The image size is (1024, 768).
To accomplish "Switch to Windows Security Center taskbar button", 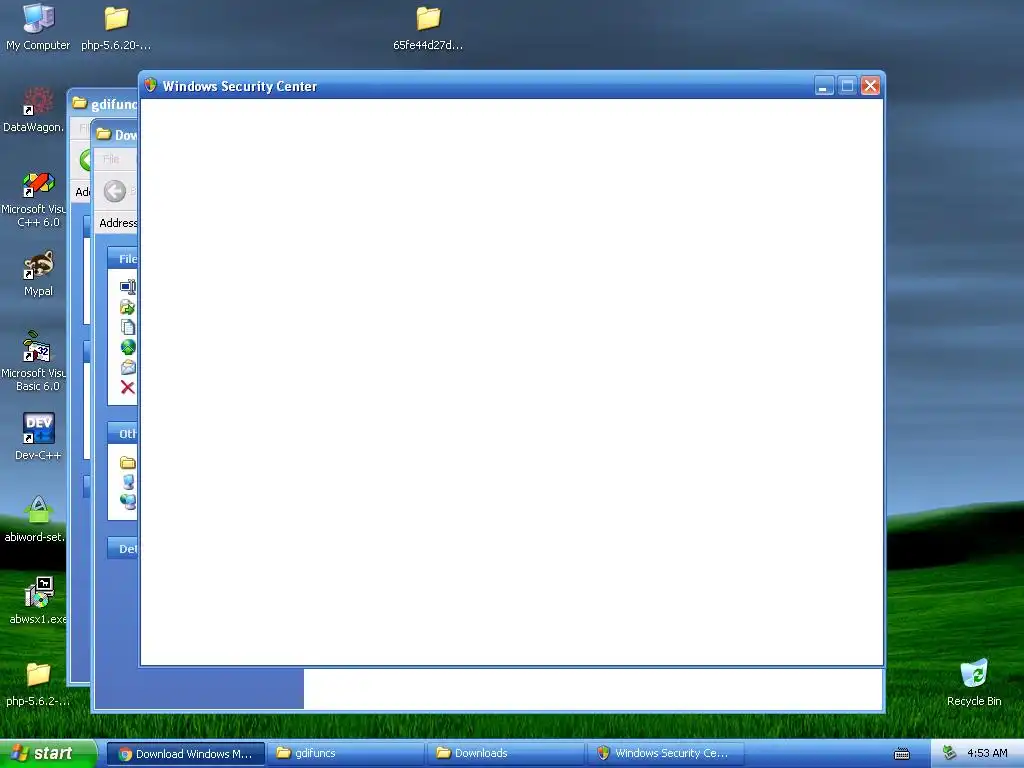I will 665,754.
